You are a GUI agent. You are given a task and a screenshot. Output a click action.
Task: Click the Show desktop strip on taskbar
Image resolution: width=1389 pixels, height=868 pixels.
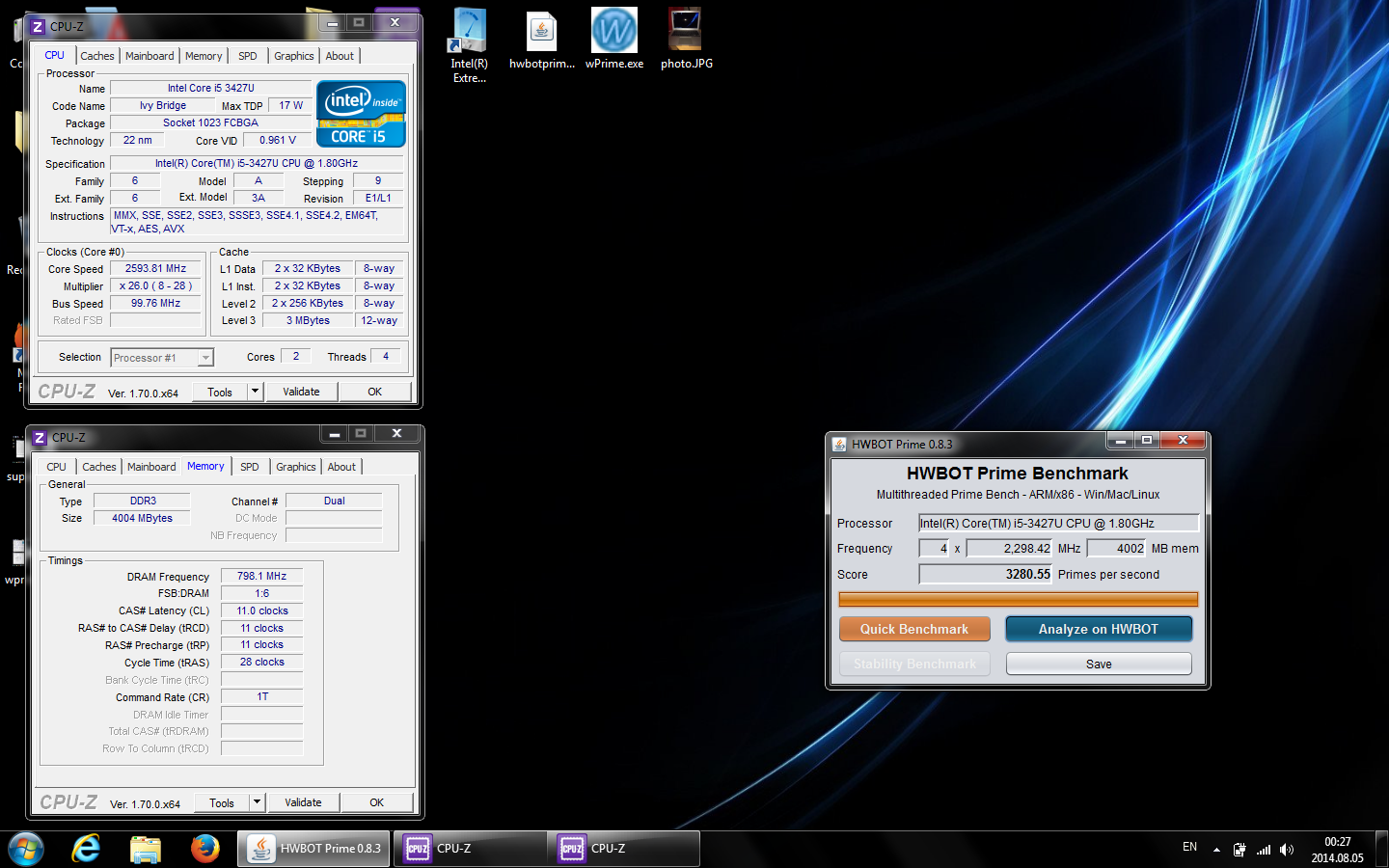coord(1381,849)
